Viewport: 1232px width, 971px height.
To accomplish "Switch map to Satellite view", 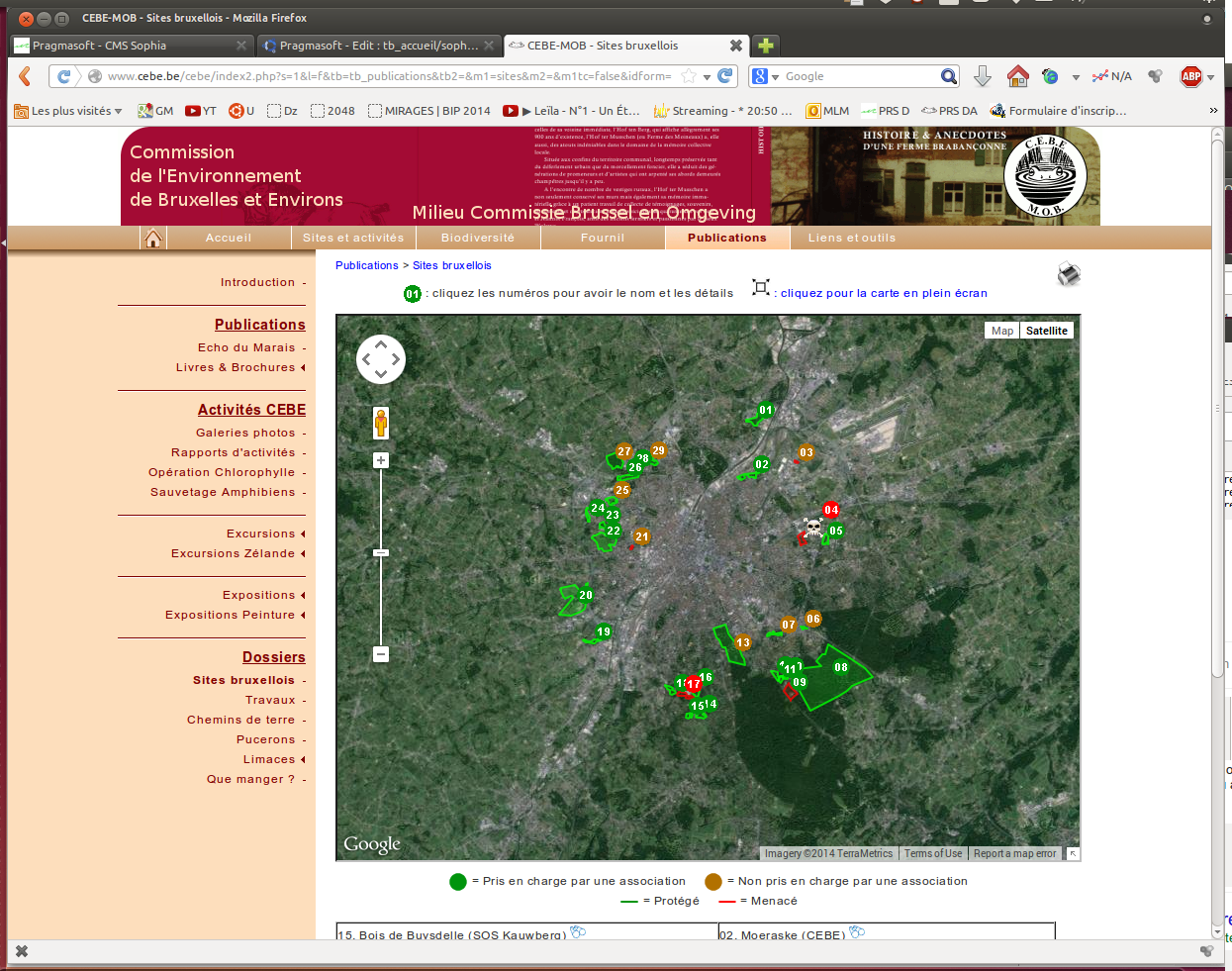I will click(x=1047, y=331).
